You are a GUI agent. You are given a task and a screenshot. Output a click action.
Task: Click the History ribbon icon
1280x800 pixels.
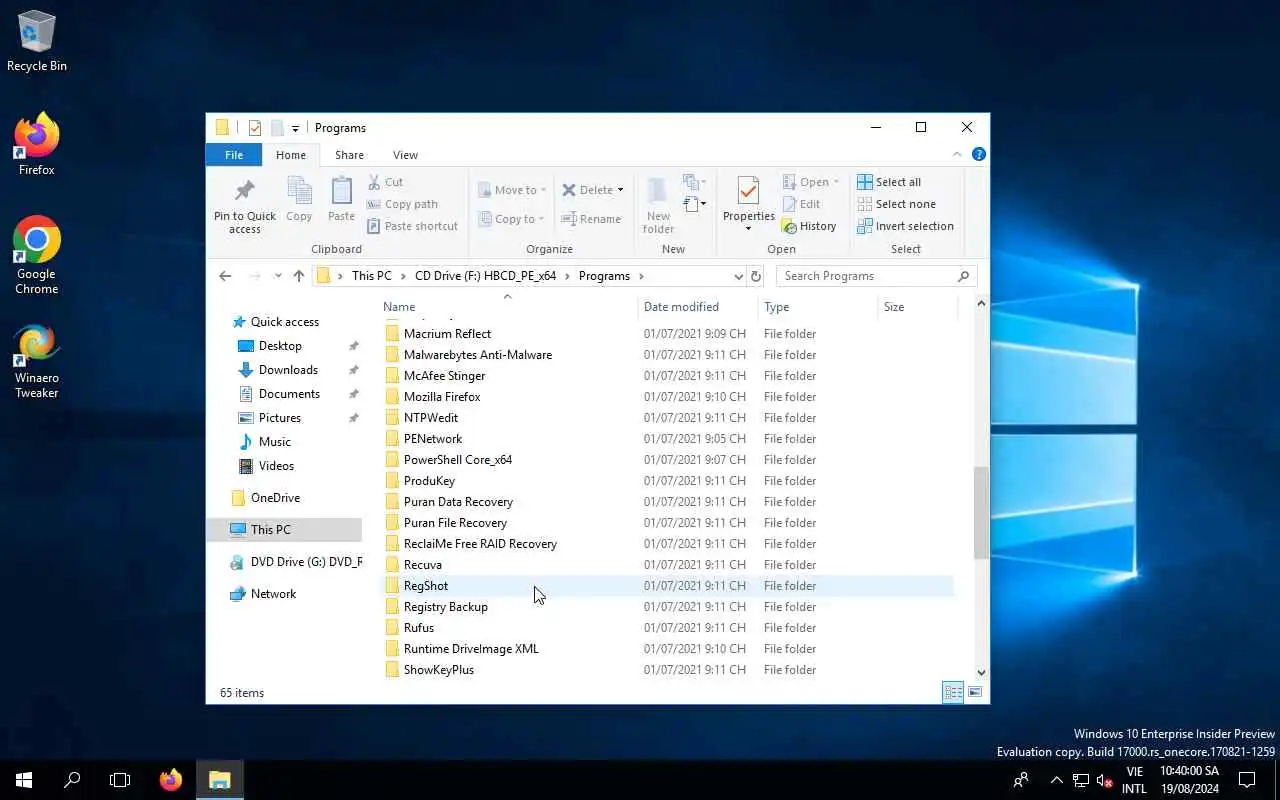[789, 227]
